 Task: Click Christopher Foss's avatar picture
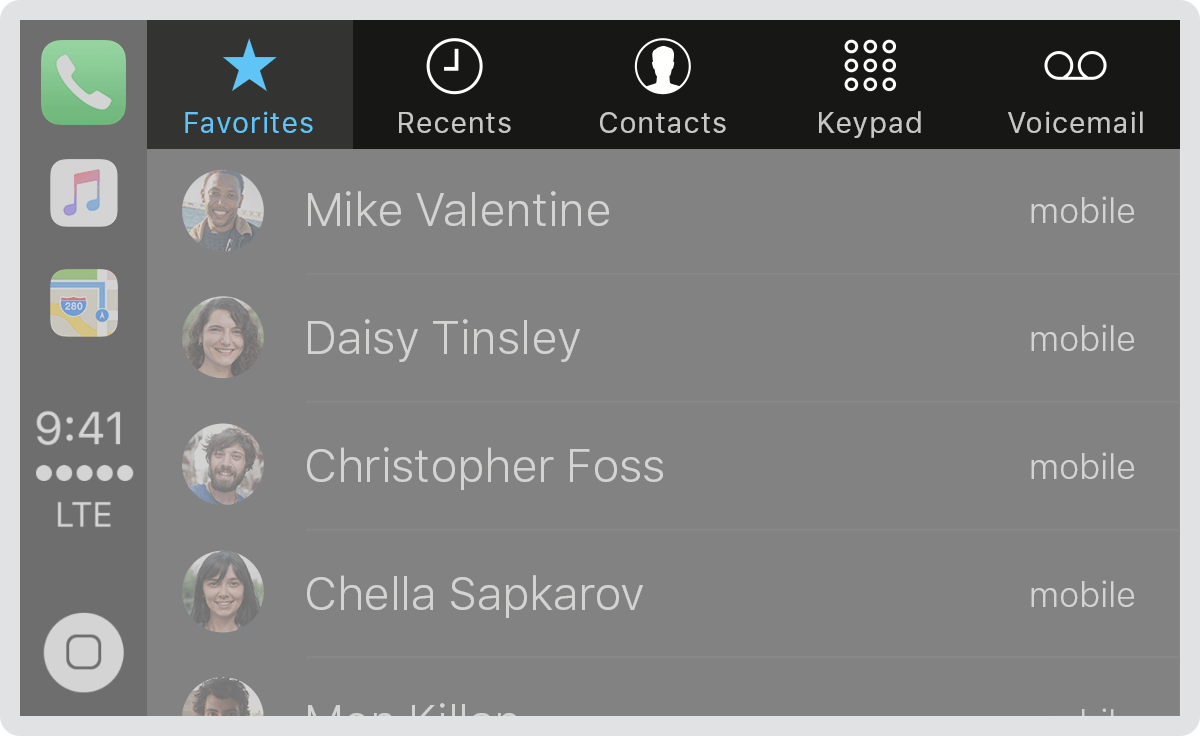223,464
